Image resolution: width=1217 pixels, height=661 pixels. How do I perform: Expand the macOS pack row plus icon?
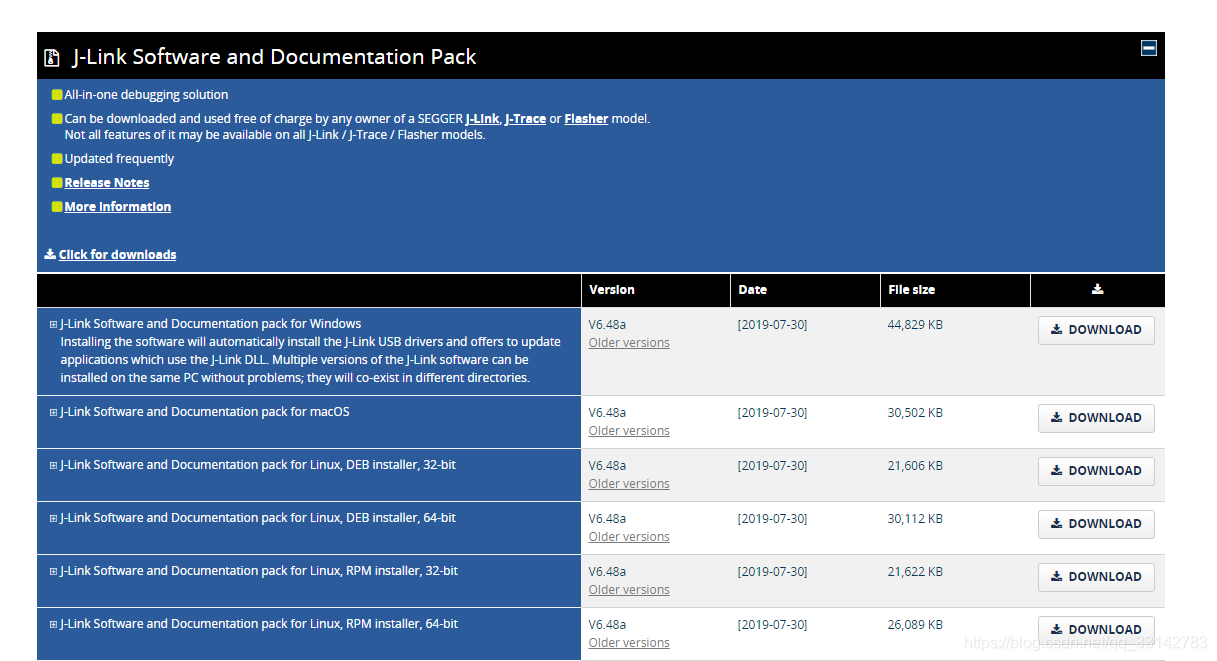point(54,412)
